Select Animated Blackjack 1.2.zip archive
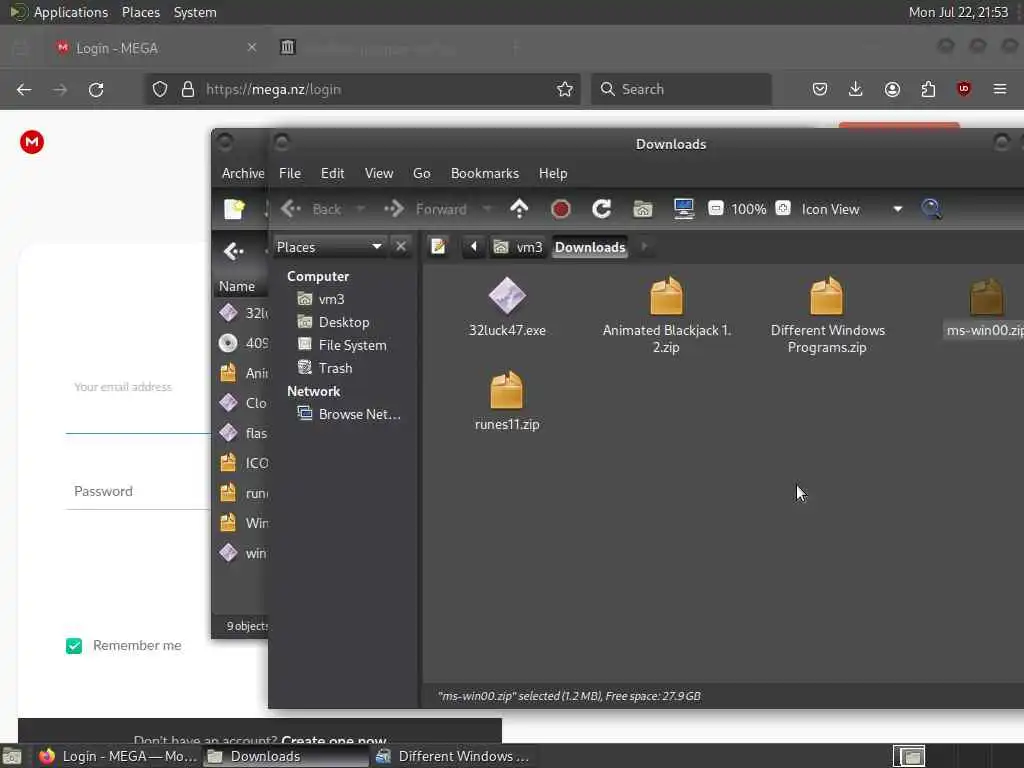Viewport: 1024px width, 768px height. tap(666, 315)
